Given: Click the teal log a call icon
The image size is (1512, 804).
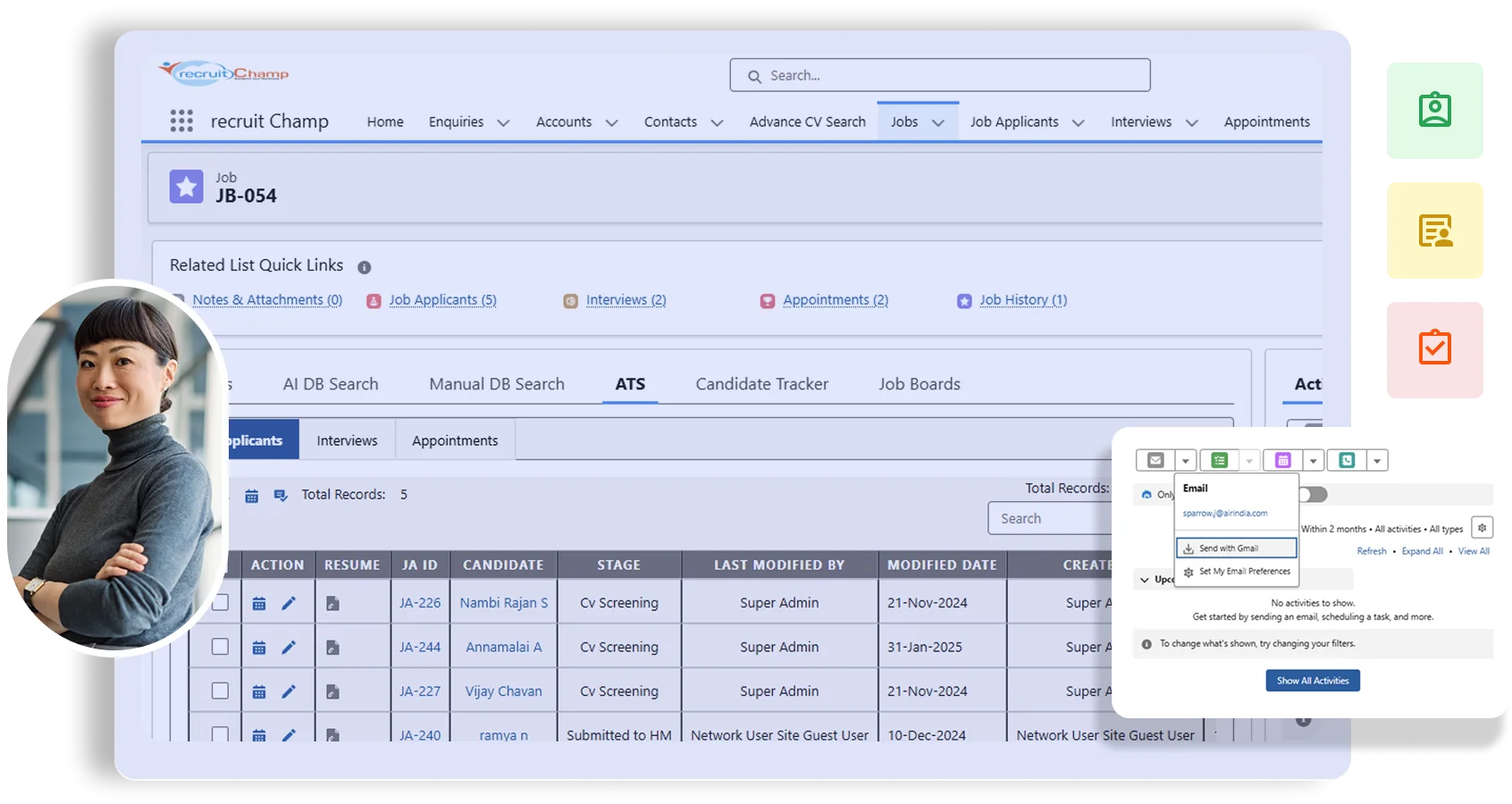Looking at the screenshot, I should pos(1347,460).
